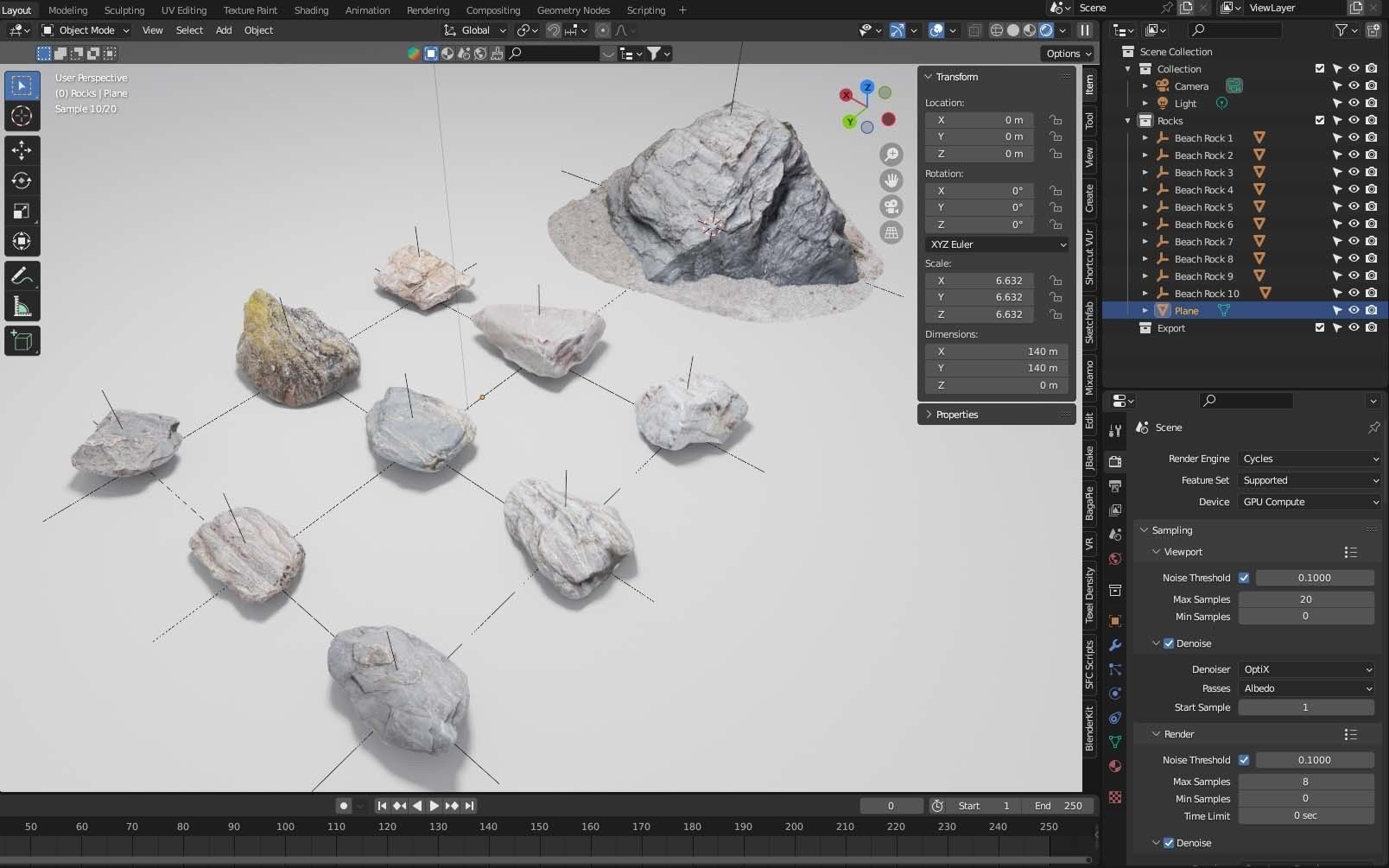Choose the Annotate tool
This screenshot has width=1389, height=868.
22,276
